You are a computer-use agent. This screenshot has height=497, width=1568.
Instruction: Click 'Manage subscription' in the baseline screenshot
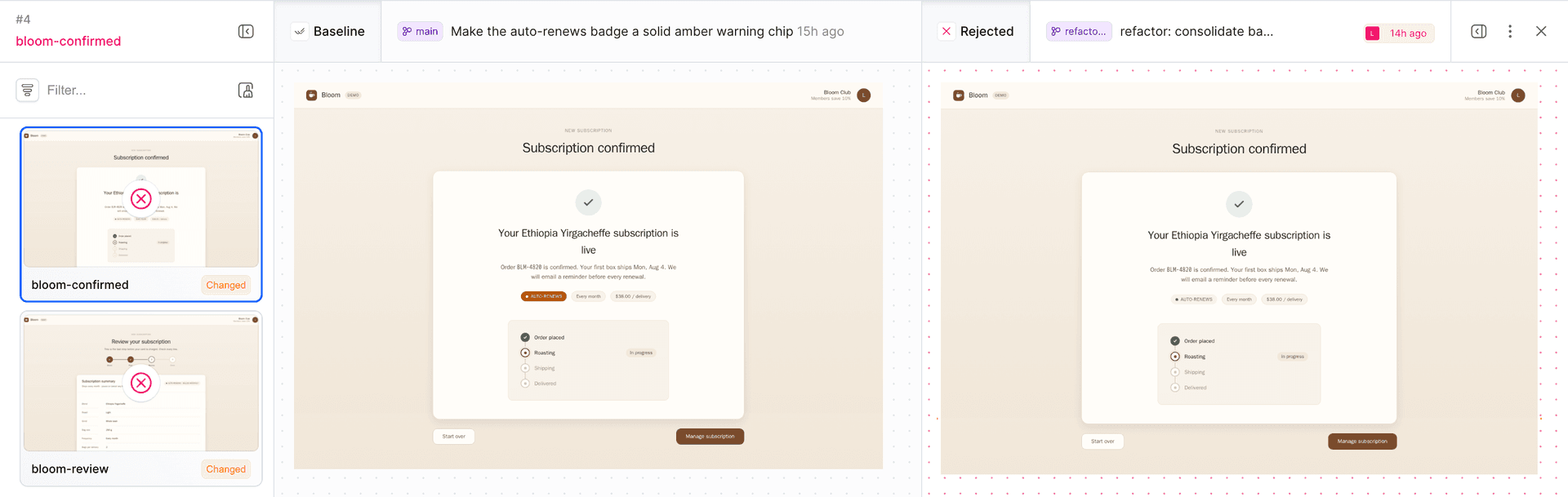tap(710, 437)
